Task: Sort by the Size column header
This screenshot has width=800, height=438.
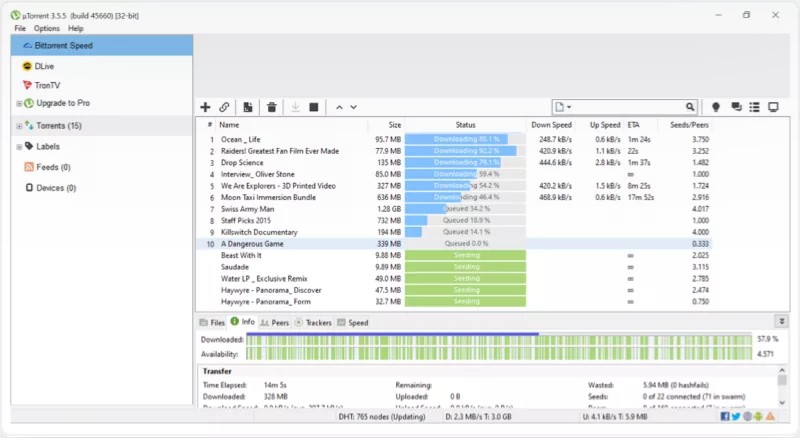Action: pos(394,125)
